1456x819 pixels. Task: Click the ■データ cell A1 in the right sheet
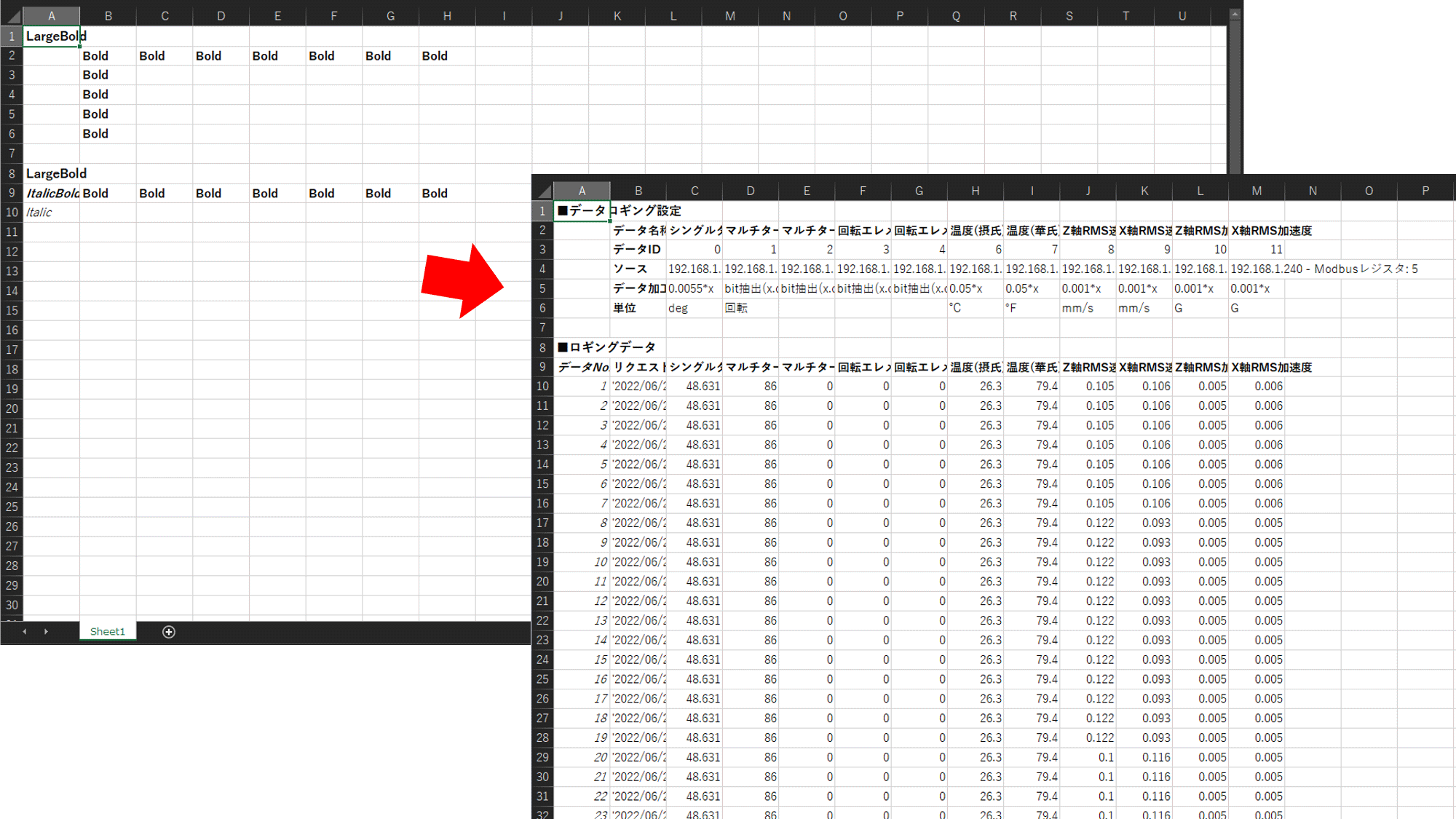click(582, 211)
